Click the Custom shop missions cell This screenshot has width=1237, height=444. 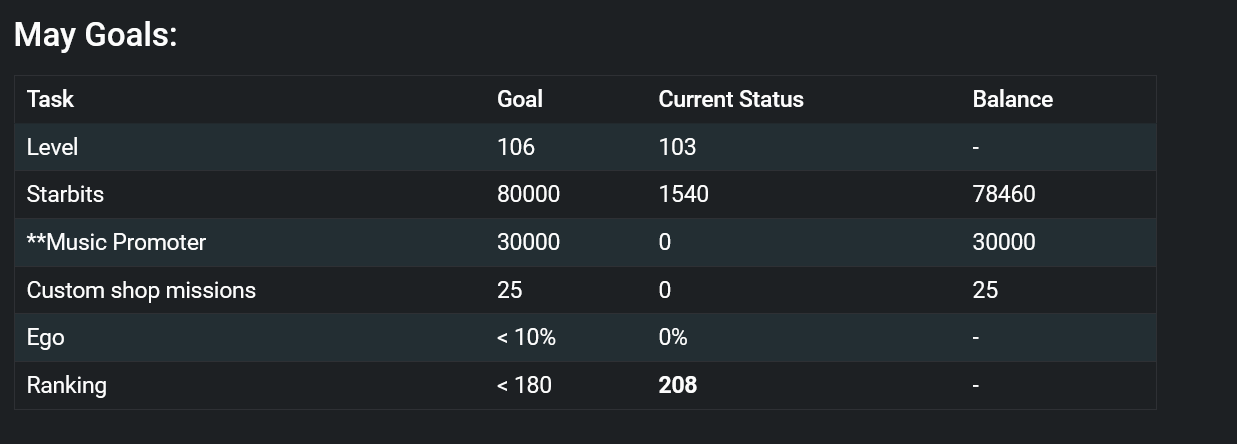click(141, 290)
